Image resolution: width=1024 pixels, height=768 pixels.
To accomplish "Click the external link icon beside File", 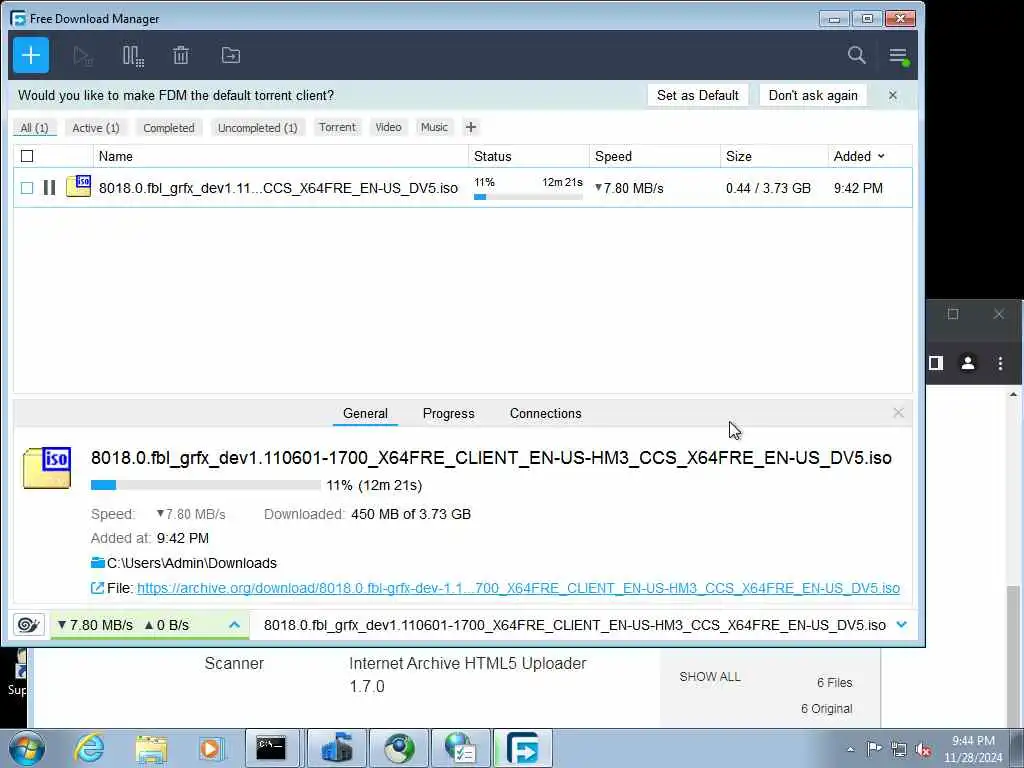I will [97, 588].
